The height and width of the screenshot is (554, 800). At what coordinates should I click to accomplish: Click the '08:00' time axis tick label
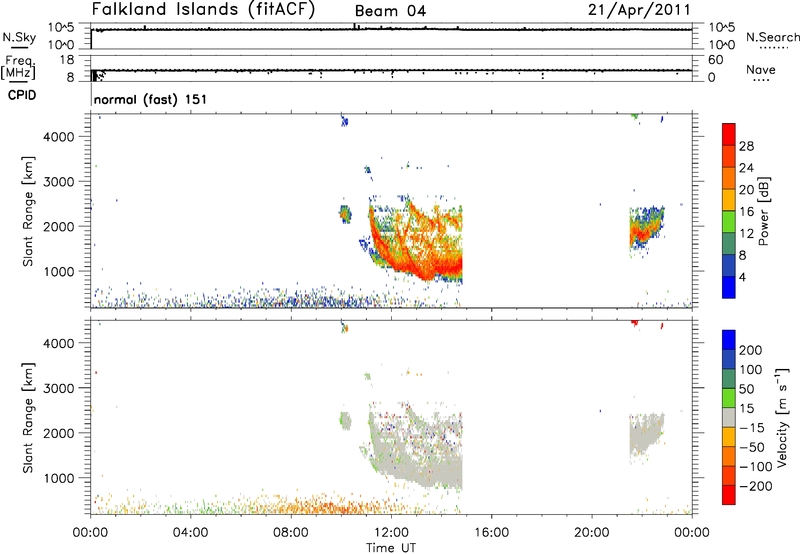click(291, 533)
